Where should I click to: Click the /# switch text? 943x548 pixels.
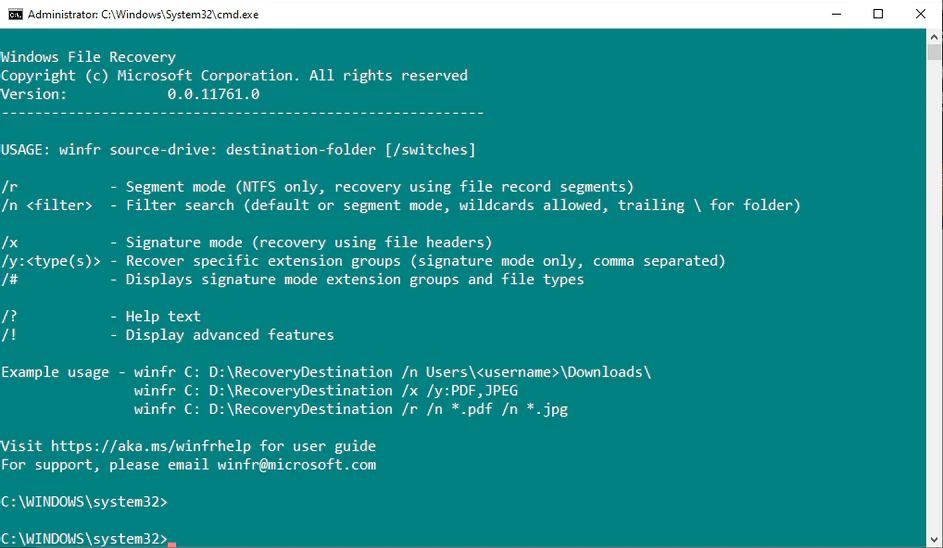[x=9, y=279]
